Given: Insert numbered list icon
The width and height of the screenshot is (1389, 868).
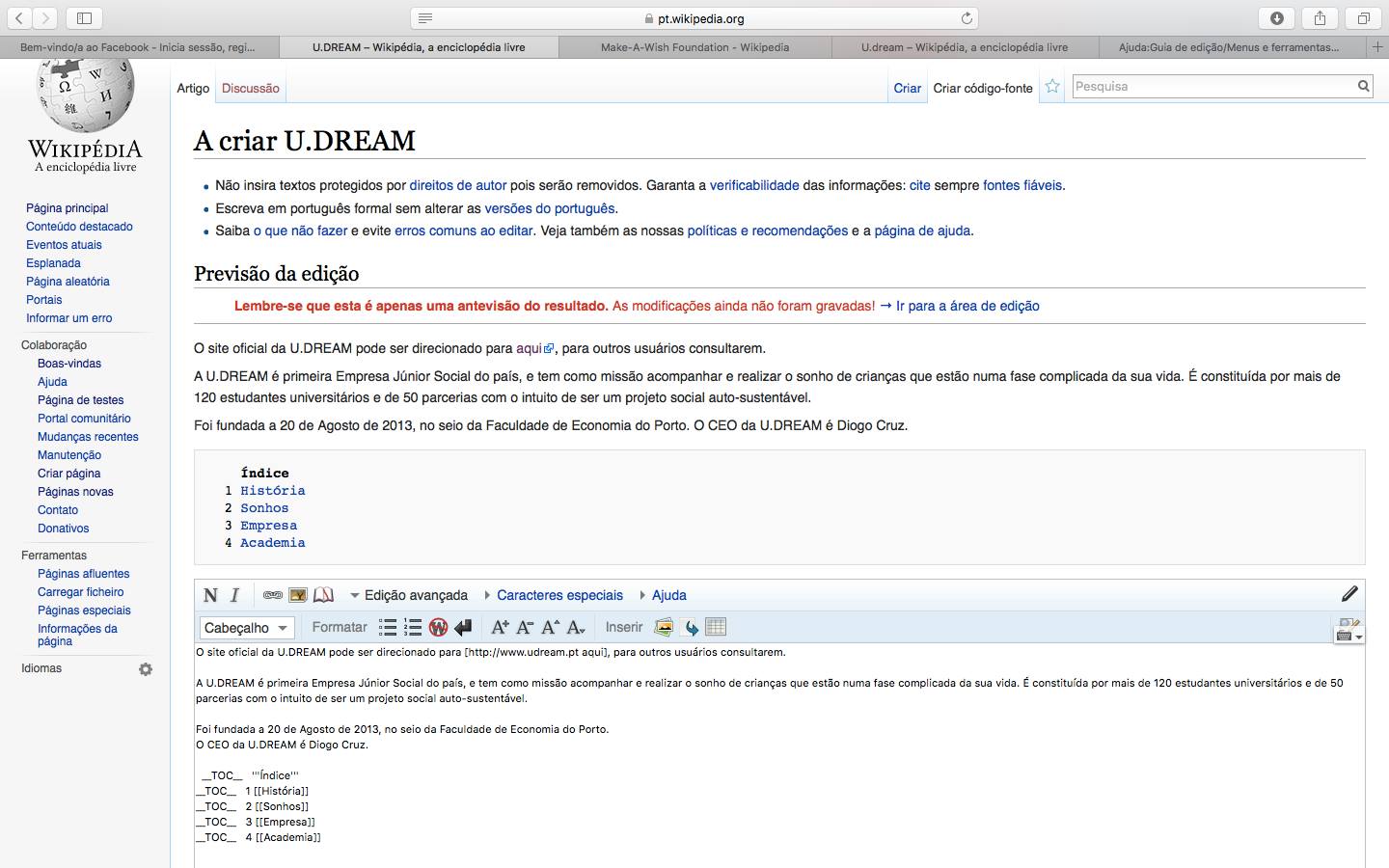Looking at the screenshot, I should [x=413, y=627].
